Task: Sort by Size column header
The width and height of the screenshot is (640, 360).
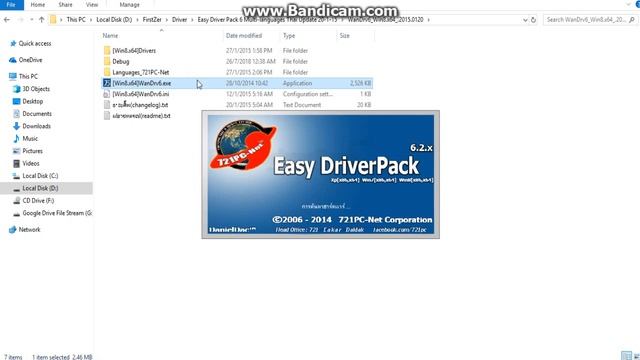Action: click(344, 36)
